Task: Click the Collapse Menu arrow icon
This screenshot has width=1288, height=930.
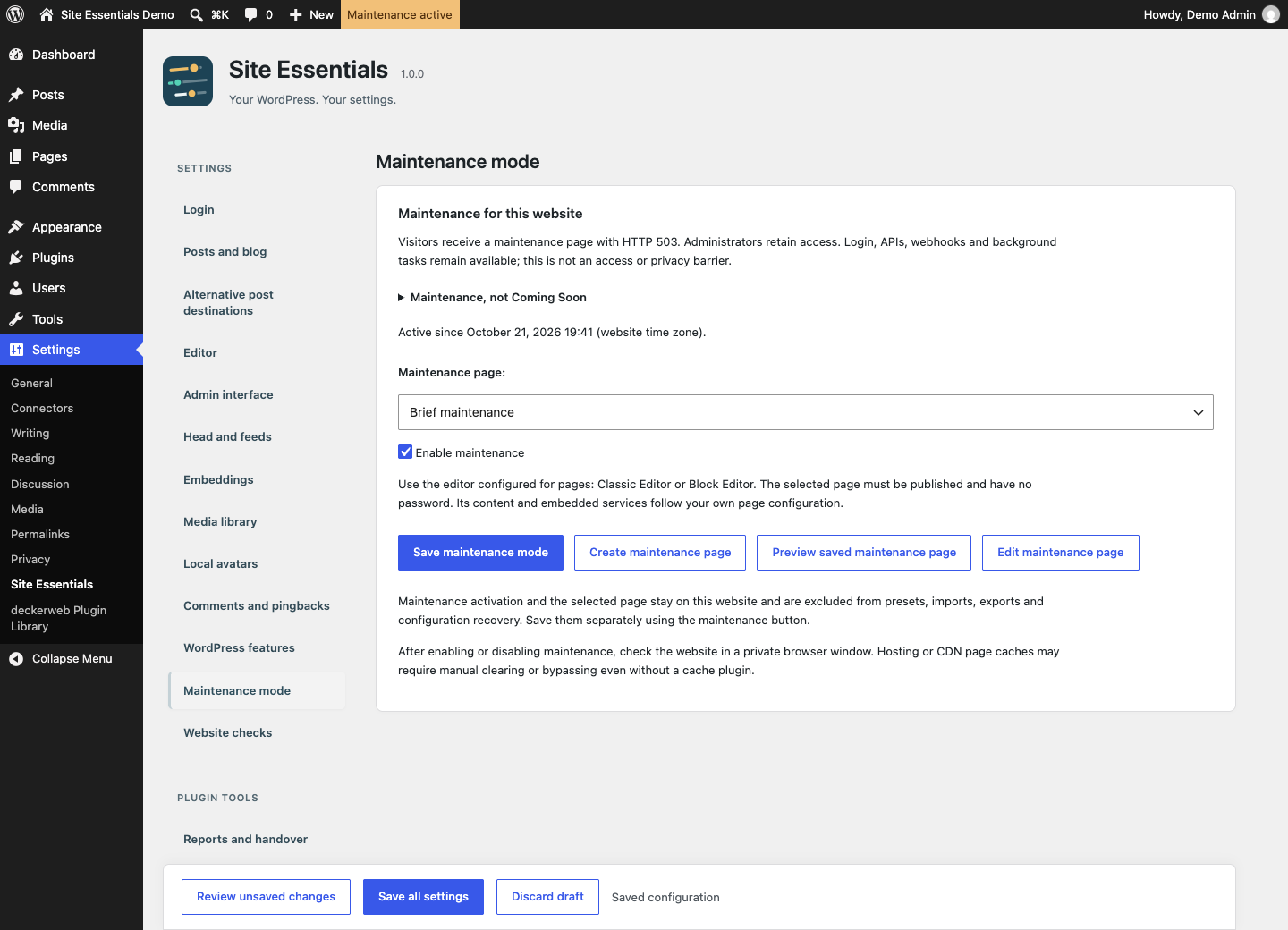Action: tap(16, 659)
